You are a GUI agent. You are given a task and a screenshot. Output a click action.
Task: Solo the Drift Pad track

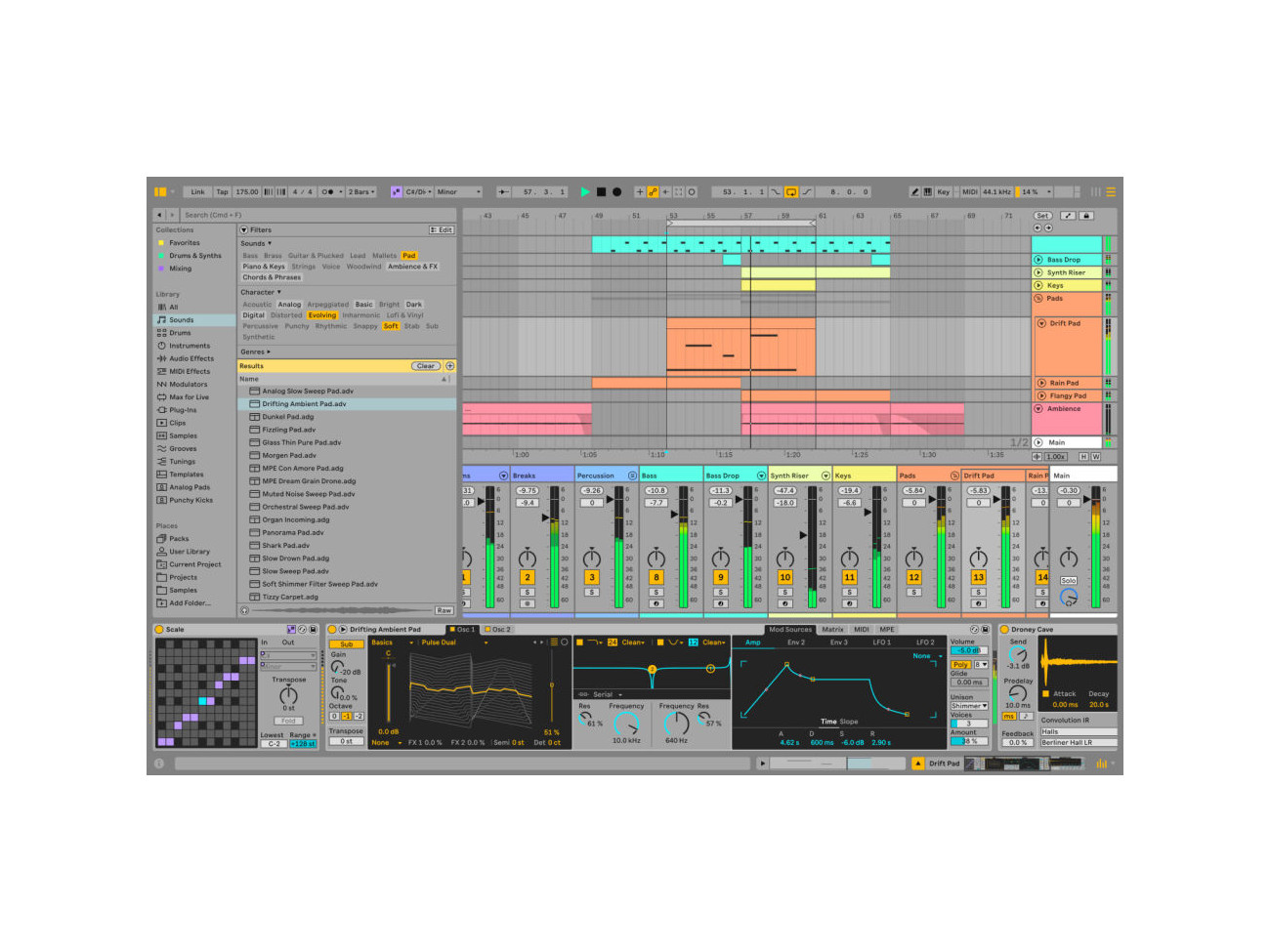979,593
